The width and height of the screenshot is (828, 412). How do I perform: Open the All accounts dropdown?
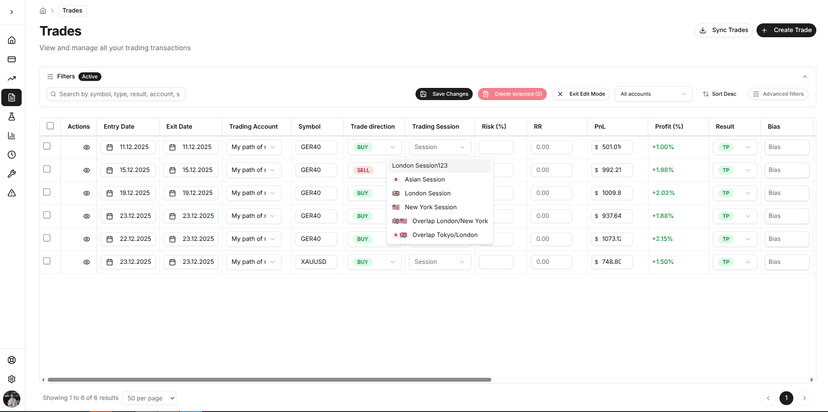[x=653, y=94]
